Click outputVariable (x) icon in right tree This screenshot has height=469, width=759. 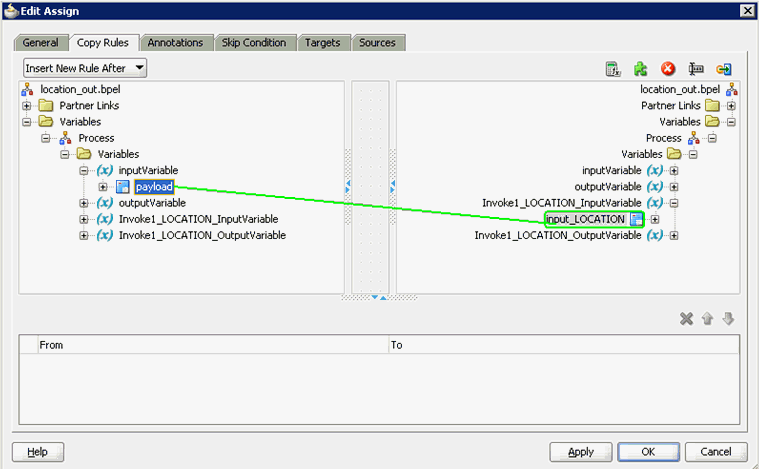tap(655, 186)
